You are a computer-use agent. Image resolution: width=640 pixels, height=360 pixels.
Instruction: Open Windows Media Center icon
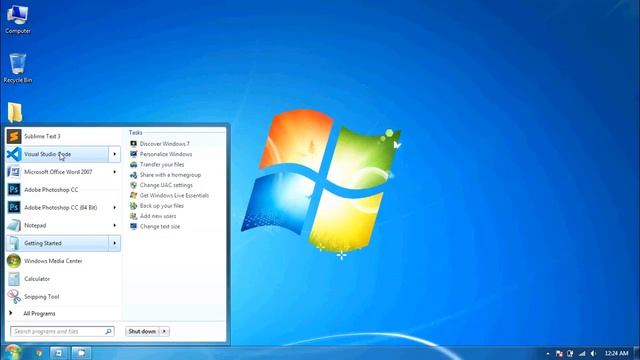pos(14,261)
